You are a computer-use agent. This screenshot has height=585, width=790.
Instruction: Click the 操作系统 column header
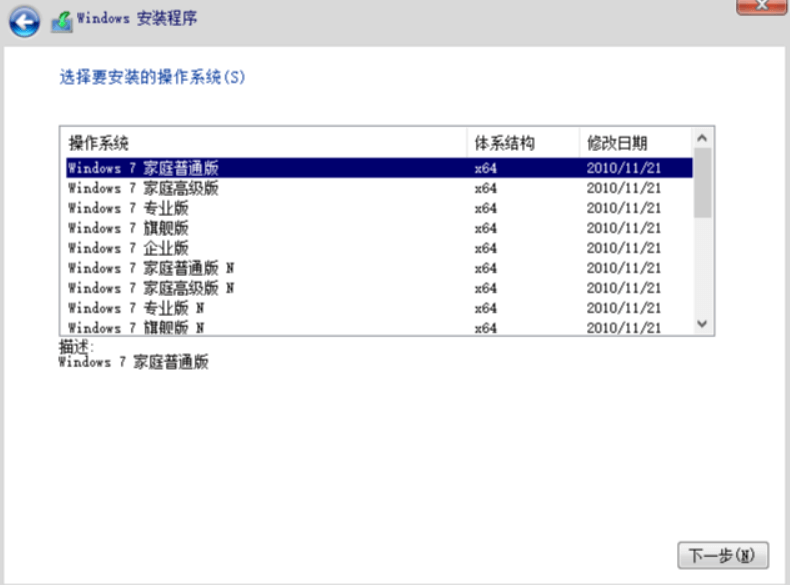pos(98,143)
